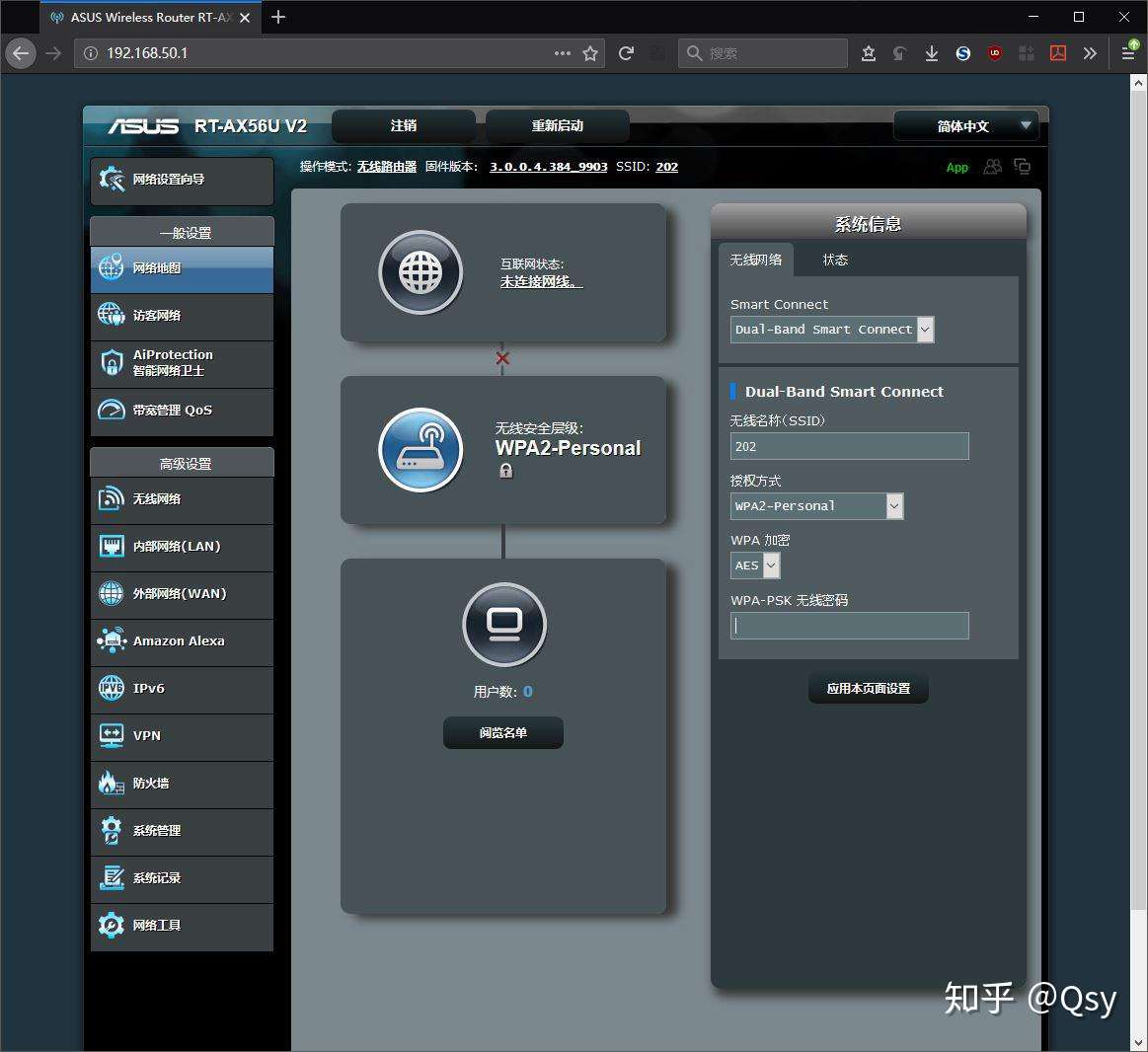Open AiProtection 智能网络卫士 section

click(182, 363)
